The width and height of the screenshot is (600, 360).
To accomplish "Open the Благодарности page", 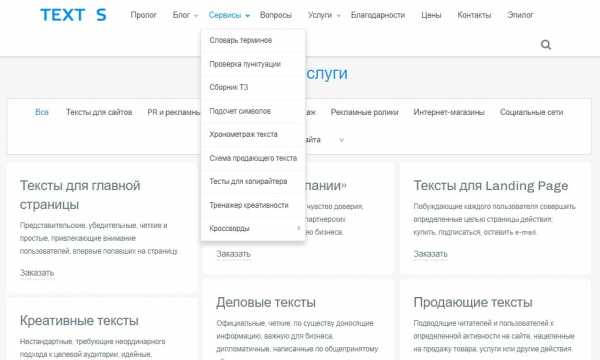I will click(x=378, y=15).
